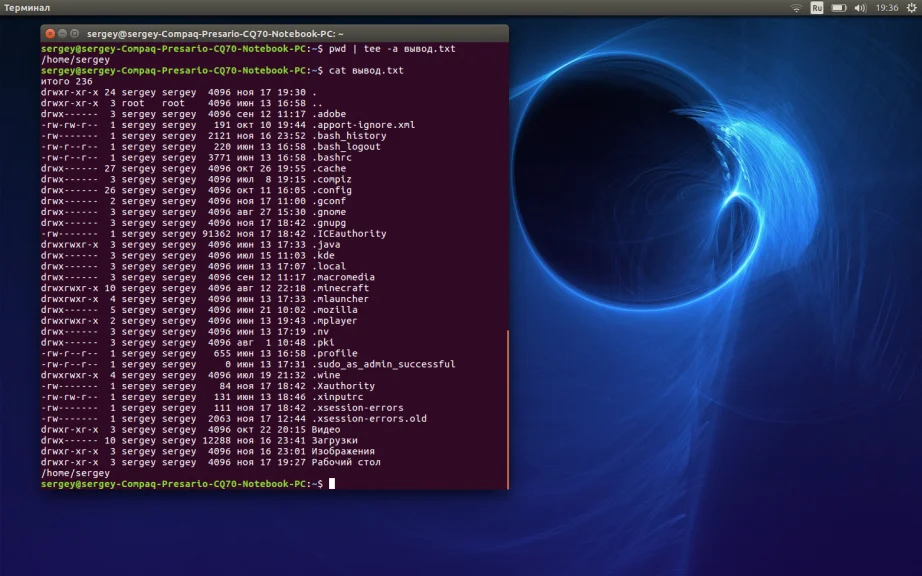Click the Рабочий стол directory entry

click(x=346, y=462)
